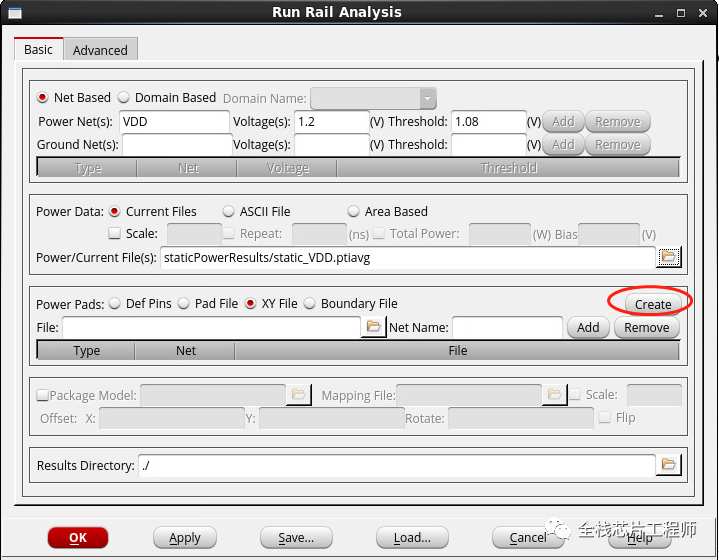Select Def Pins for power pads
Viewport: 719px width, 560px height.
coord(115,304)
